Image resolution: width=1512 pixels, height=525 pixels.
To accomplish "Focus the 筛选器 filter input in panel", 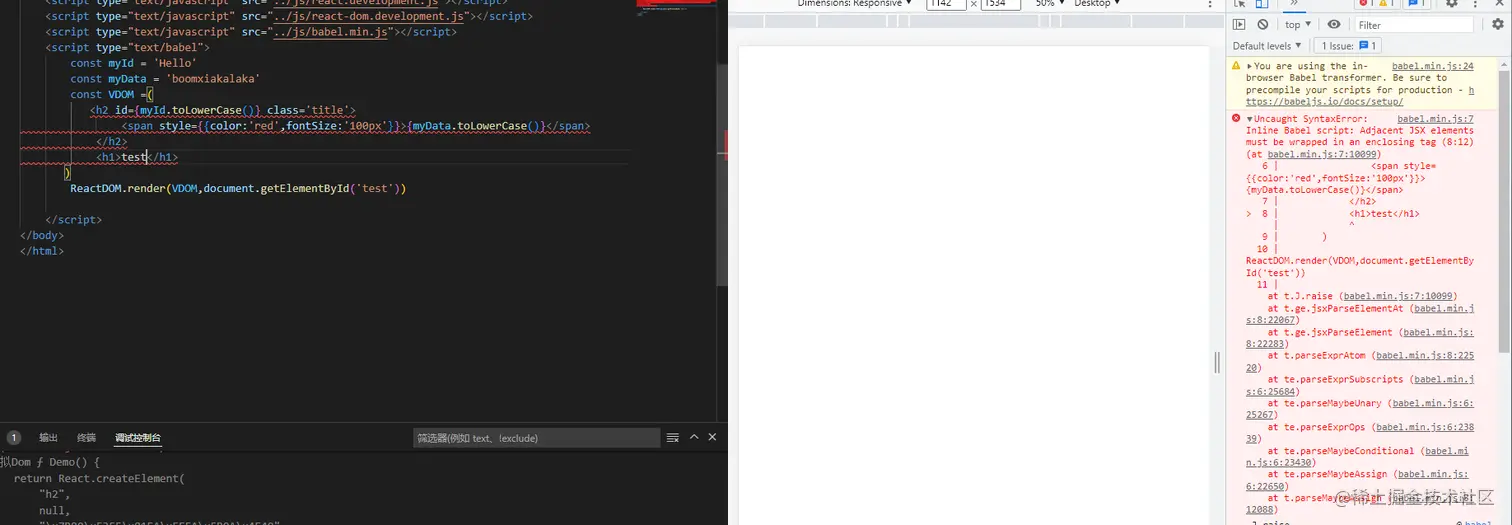I will (536, 438).
